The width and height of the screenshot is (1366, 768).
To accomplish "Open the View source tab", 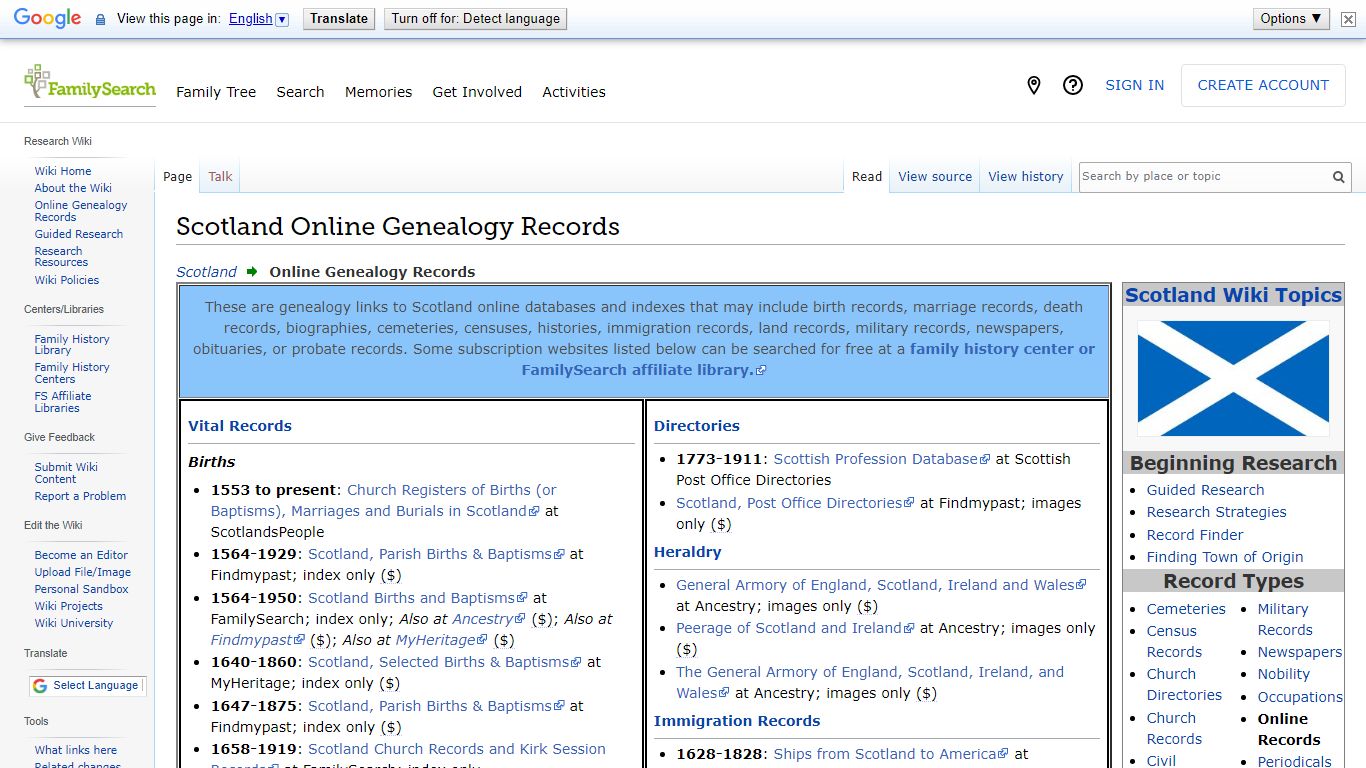I will click(935, 176).
